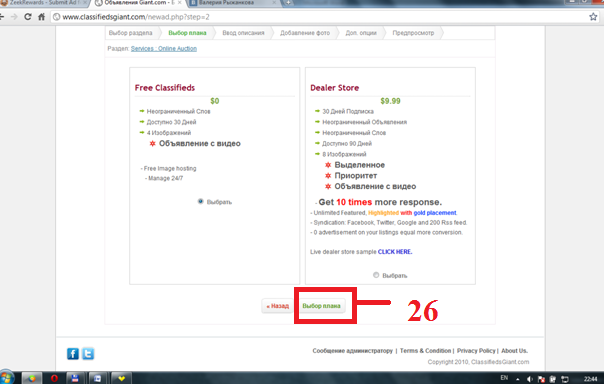Click the Free Classifieds heading

(165, 88)
